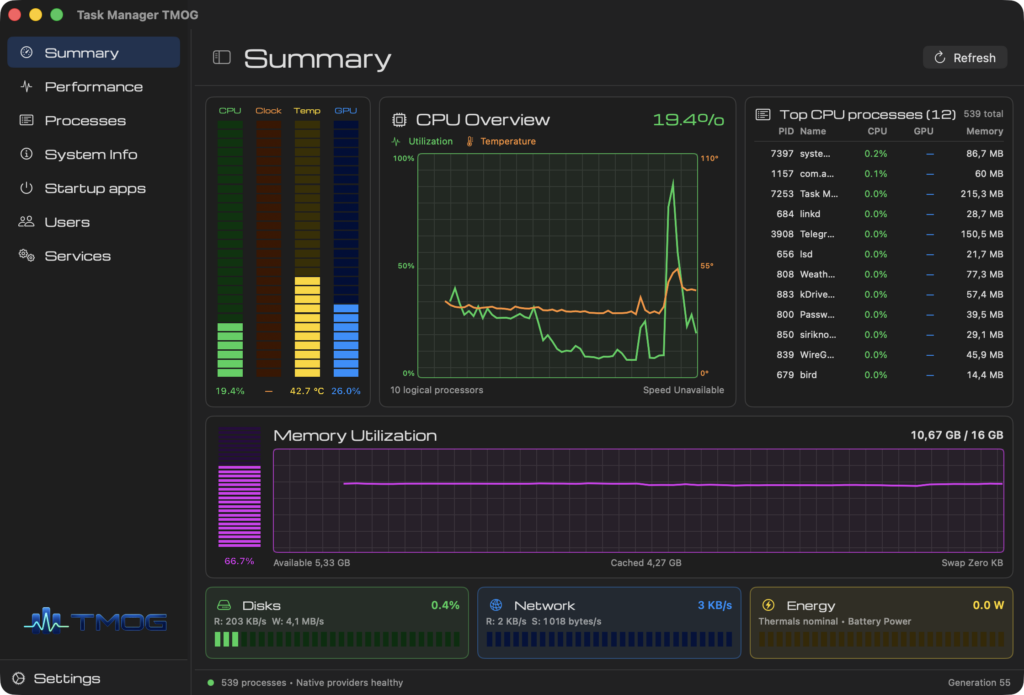Toggle the Temperature legend in CPU Overview
Image resolution: width=1024 pixels, height=695 pixels.
tap(501, 141)
